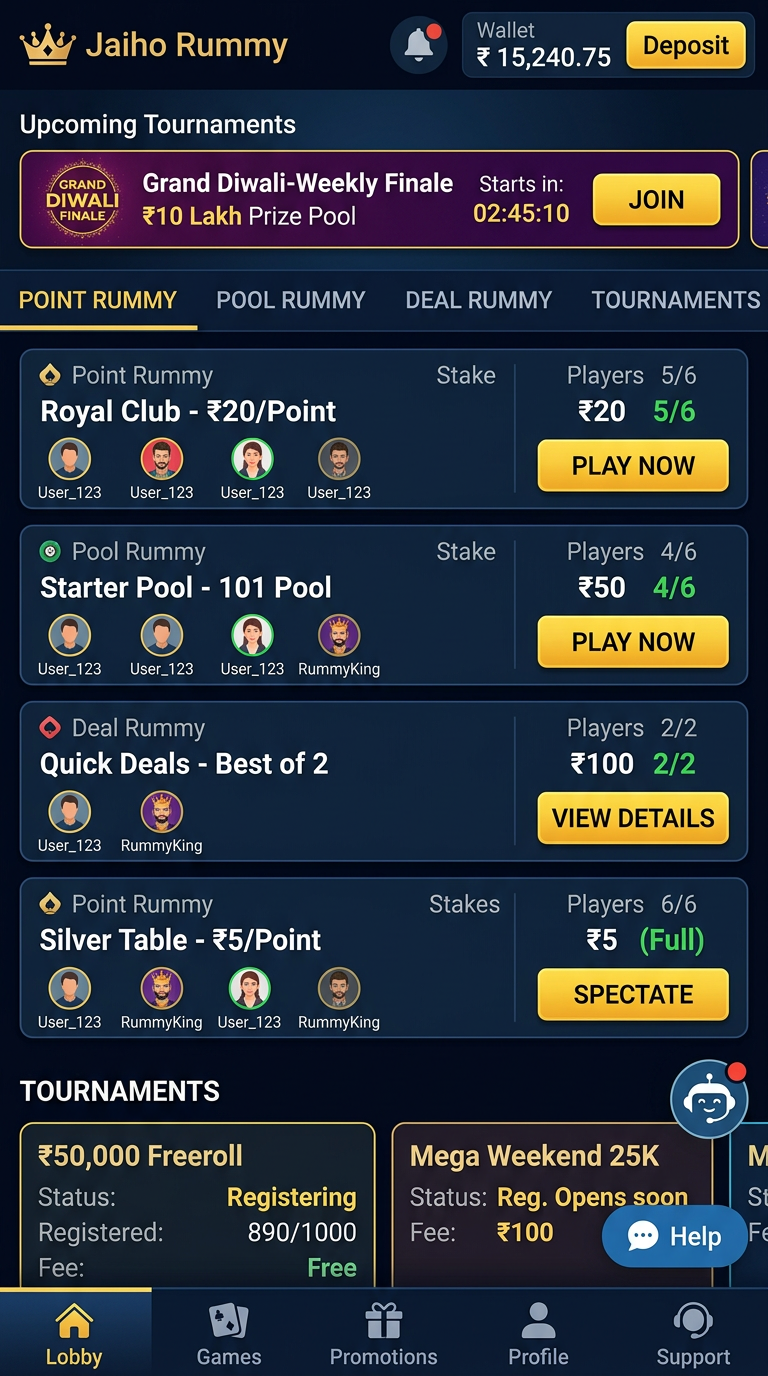Return to Lobby using the home icon
768x1376 pixels.
click(x=75, y=1318)
